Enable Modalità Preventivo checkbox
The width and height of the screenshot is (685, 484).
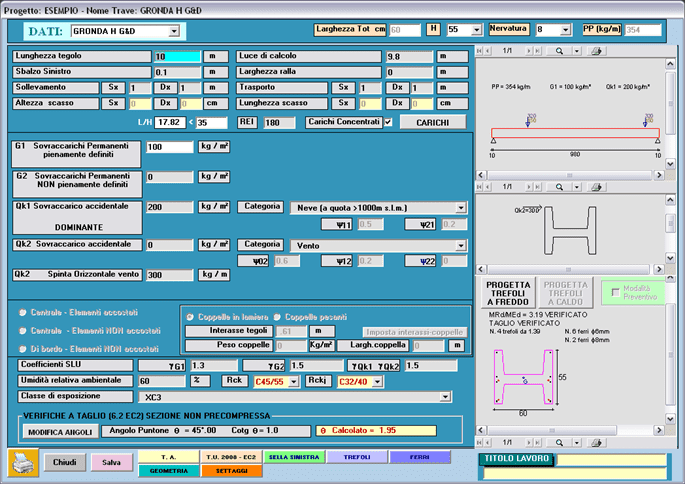pyautogui.click(x=616, y=292)
